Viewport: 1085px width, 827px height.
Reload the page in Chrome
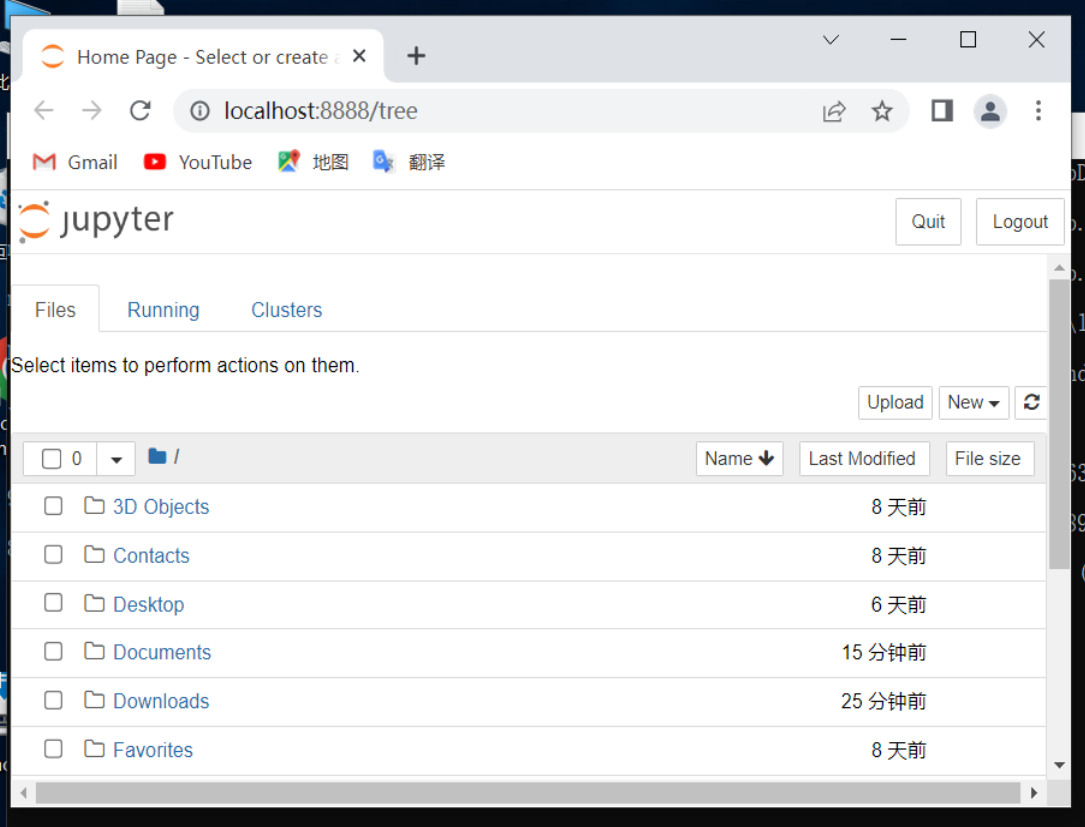140,111
